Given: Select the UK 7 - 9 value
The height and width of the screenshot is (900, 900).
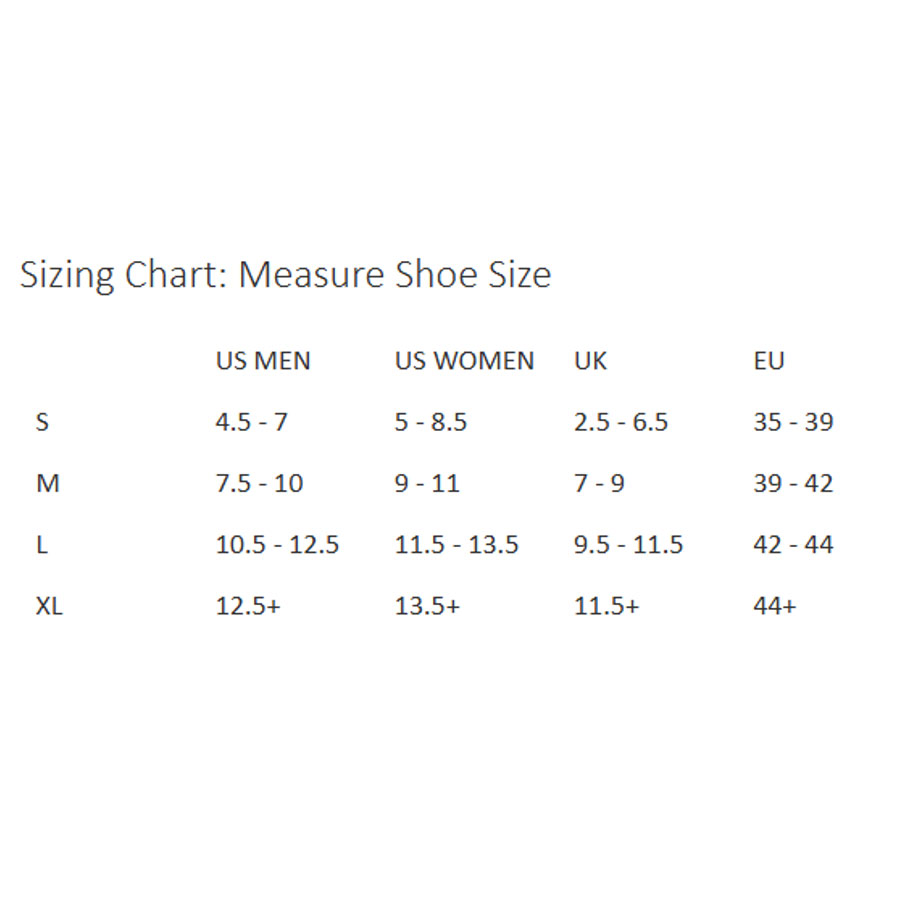Looking at the screenshot, I should (x=599, y=484).
